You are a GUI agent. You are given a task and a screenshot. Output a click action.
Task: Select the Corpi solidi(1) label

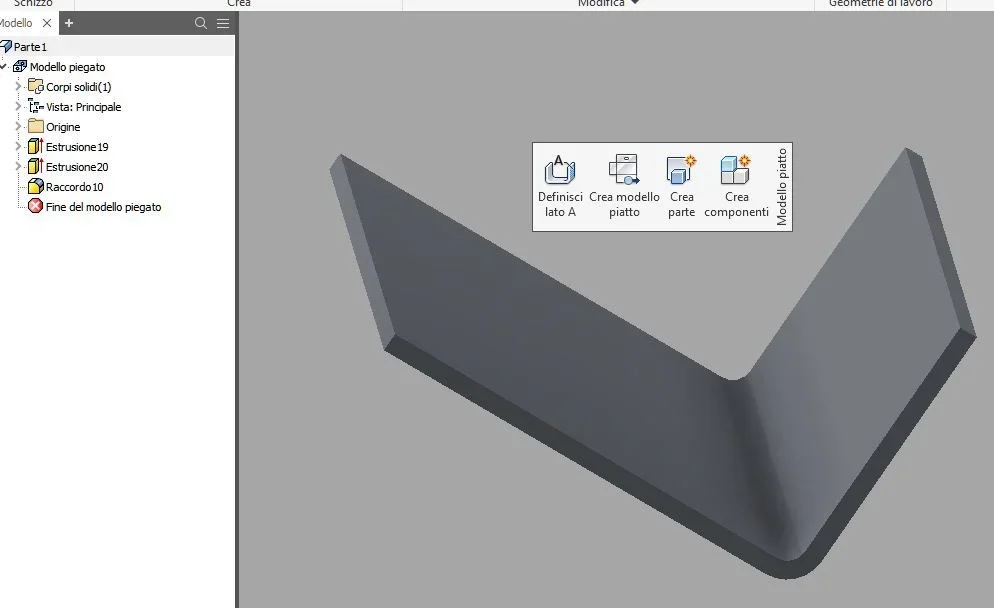pos(79,87)
